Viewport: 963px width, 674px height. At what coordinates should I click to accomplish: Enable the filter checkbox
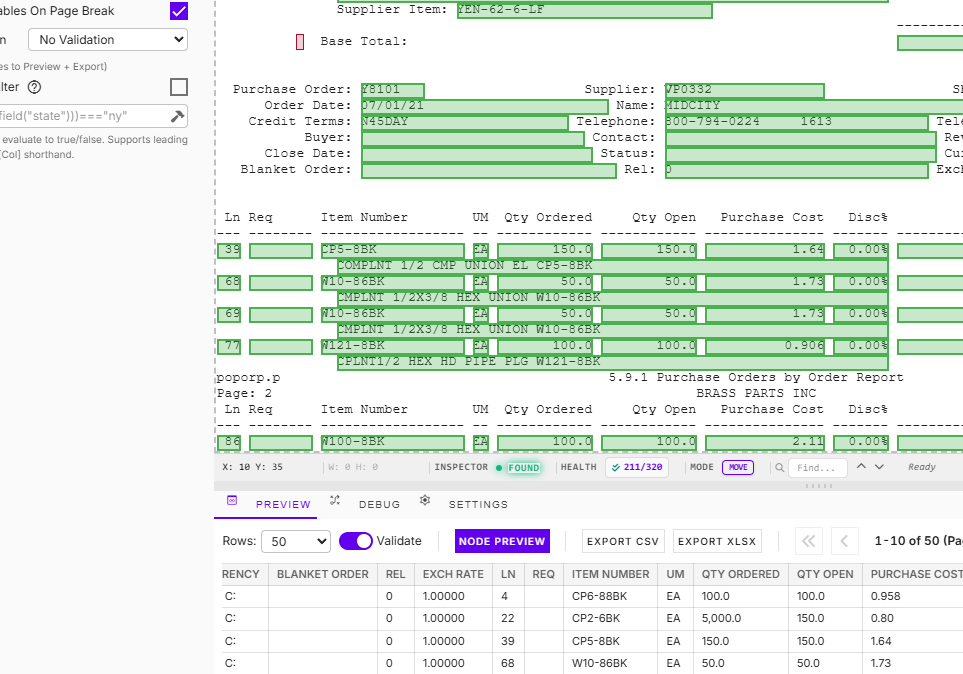(x=179, y=87)
